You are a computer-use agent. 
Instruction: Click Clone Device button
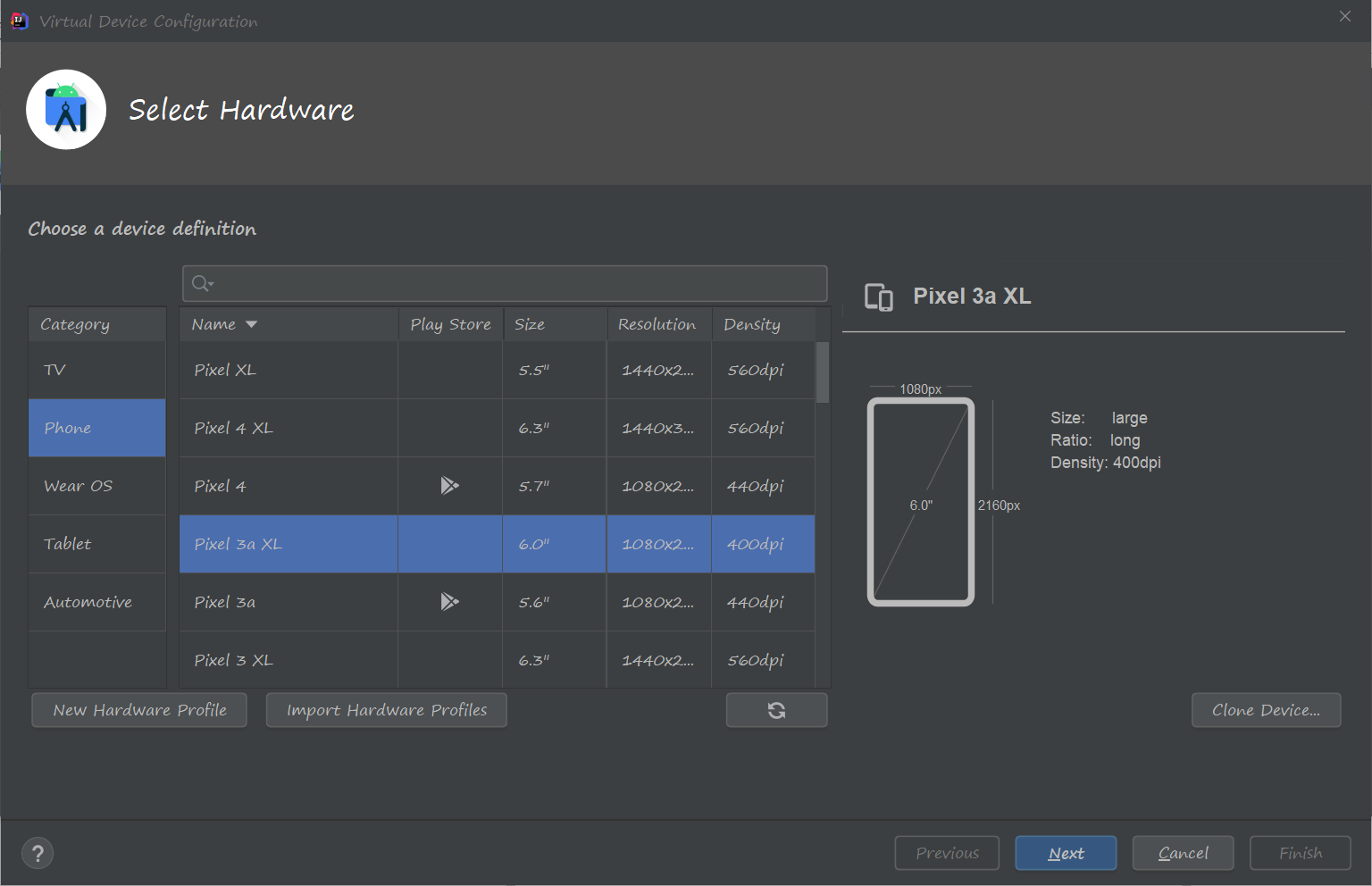coord(1266,710)
